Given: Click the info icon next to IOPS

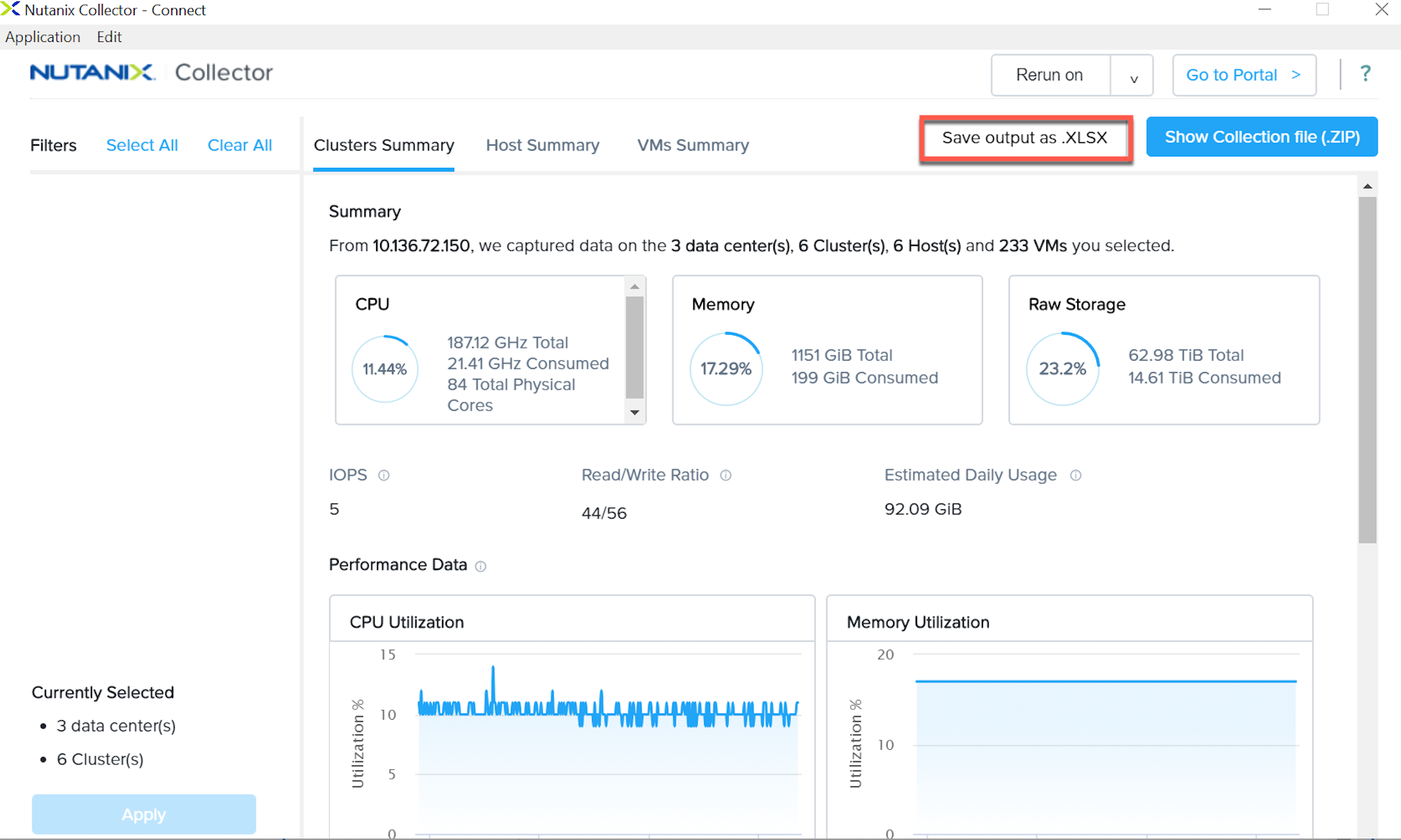Looking at the screenshot, I should tap(384, 475).
